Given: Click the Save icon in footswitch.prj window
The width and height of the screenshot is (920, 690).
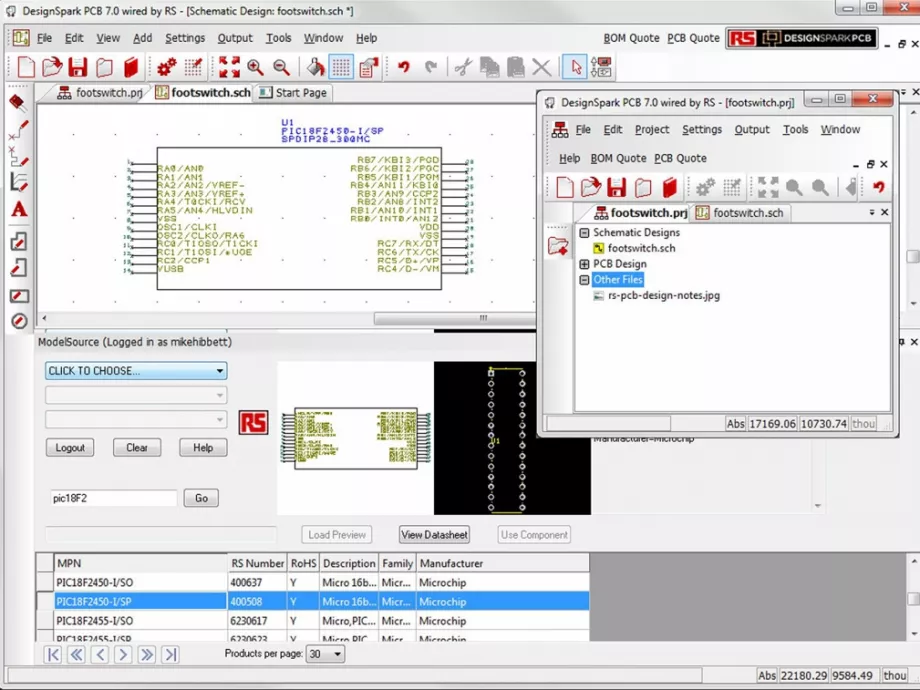Looking at the screenshot, I should pyautogui.click(x=616, y=188).
